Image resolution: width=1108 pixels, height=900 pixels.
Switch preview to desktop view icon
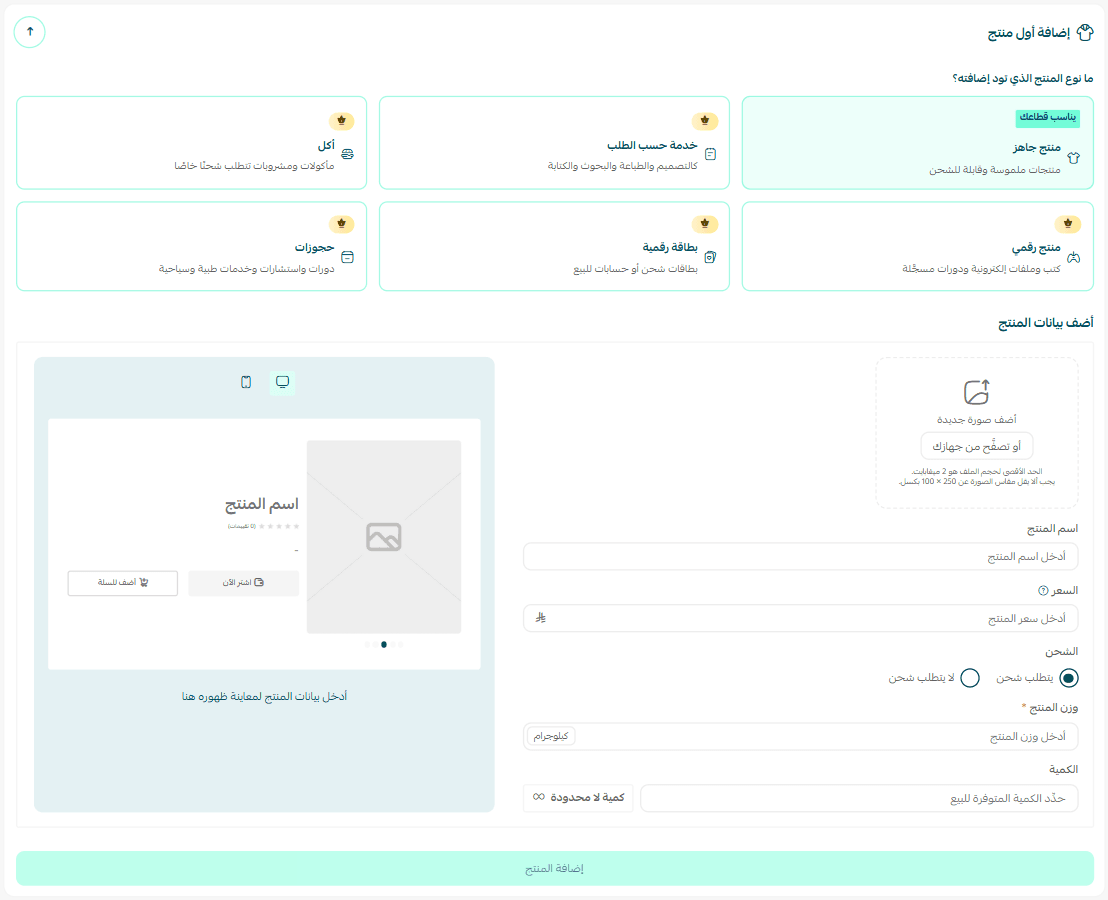pyautogui.click(x=283, y=382)
